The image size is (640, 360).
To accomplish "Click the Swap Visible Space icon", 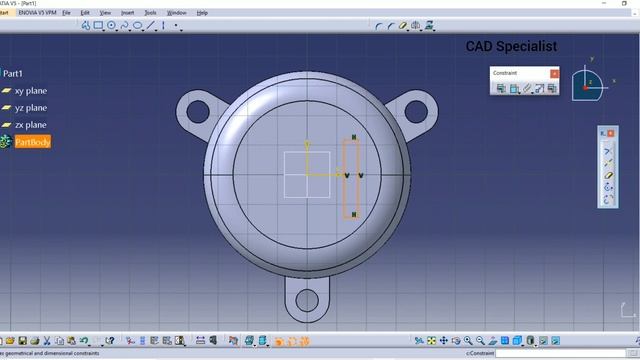I will click(556, 340).
